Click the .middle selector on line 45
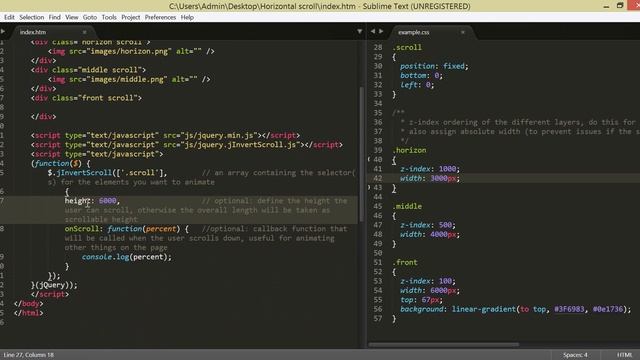This screenshot has height=360, width=640. click(x=407, y=206)
